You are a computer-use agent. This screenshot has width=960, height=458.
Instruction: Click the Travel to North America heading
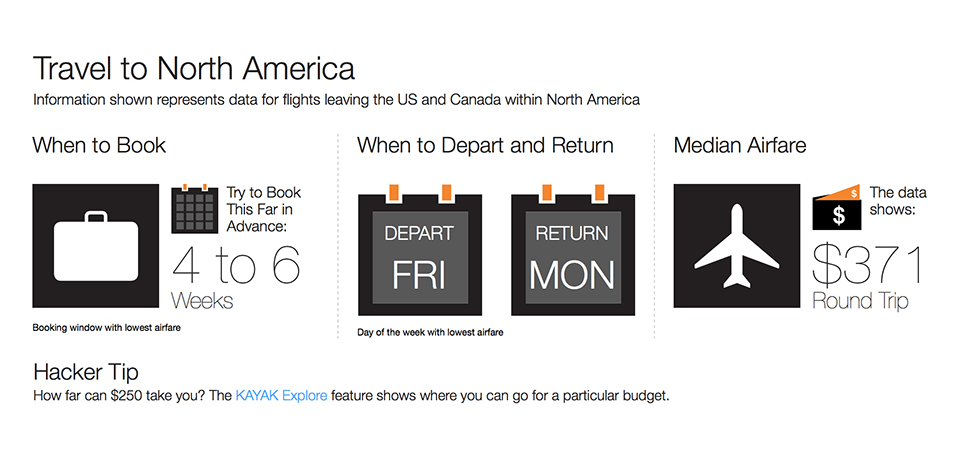coord(193,68)
